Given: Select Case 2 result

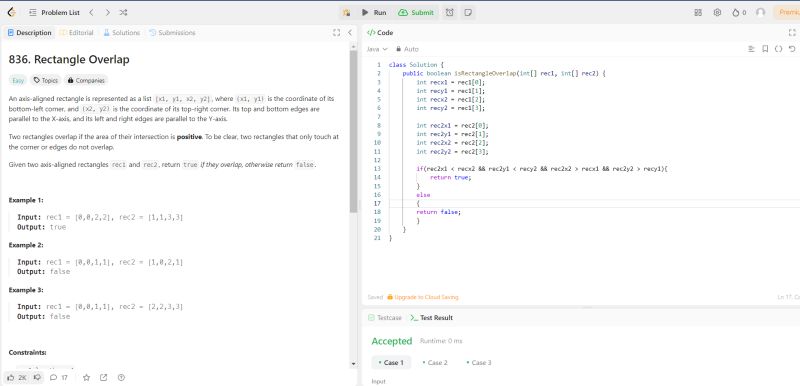Looking at the screenshot, I should pos(435,363).
